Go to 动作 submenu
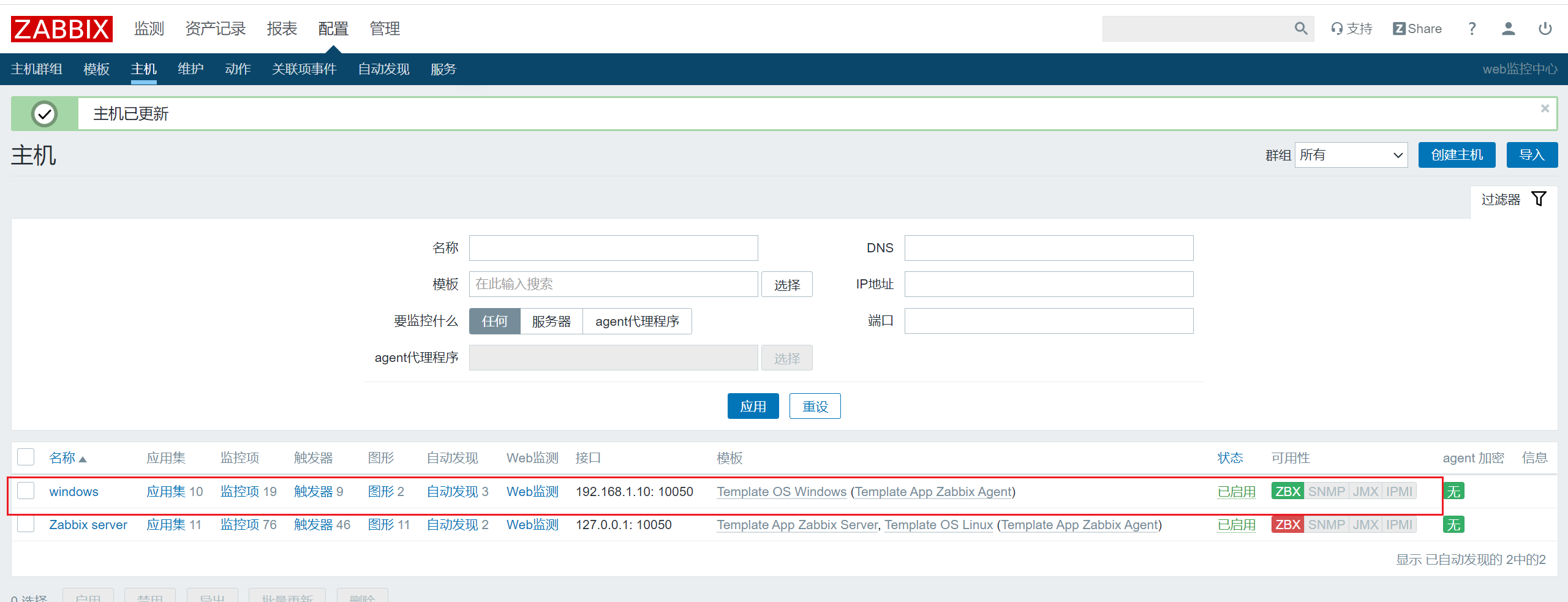 238,69
